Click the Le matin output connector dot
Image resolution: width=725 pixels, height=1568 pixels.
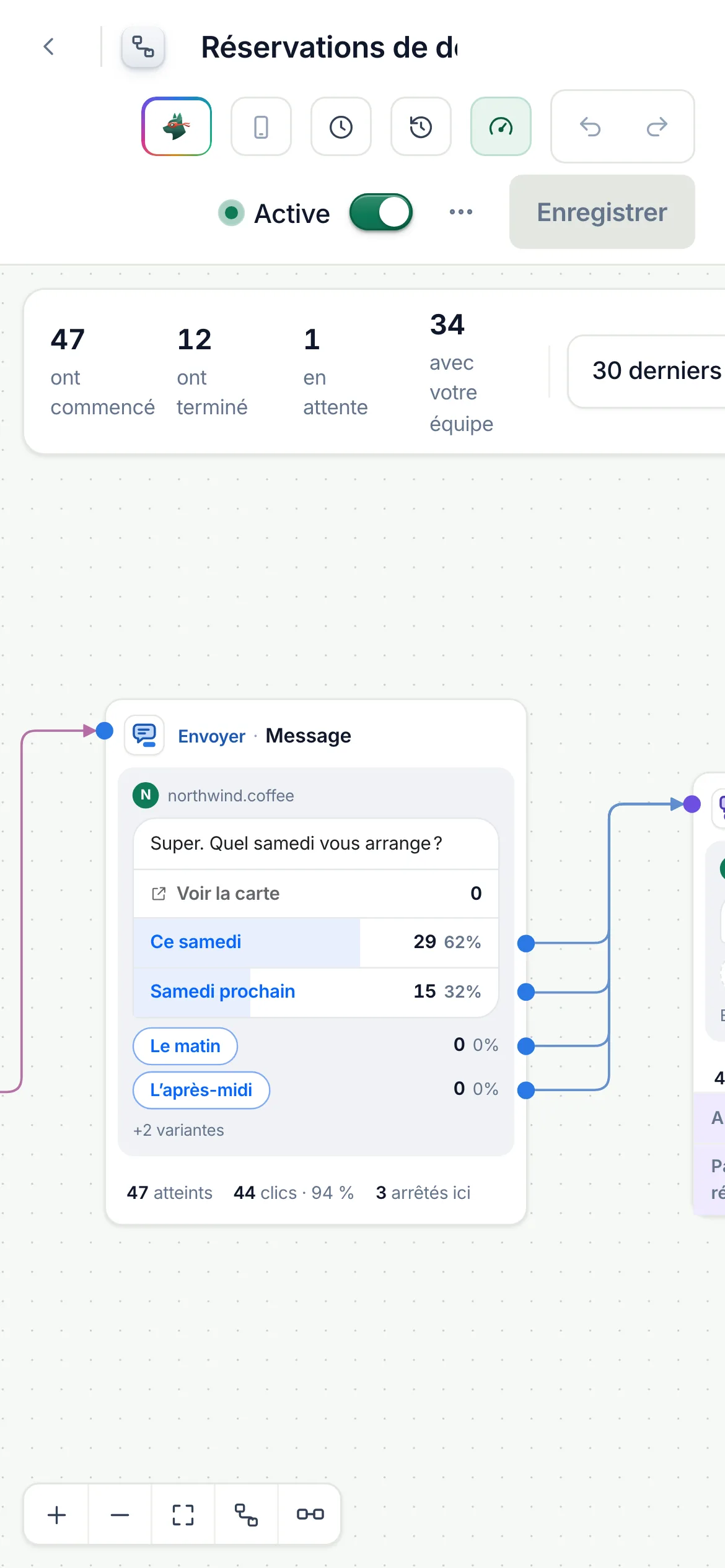pyautogui.click(x=526, y=1046)
